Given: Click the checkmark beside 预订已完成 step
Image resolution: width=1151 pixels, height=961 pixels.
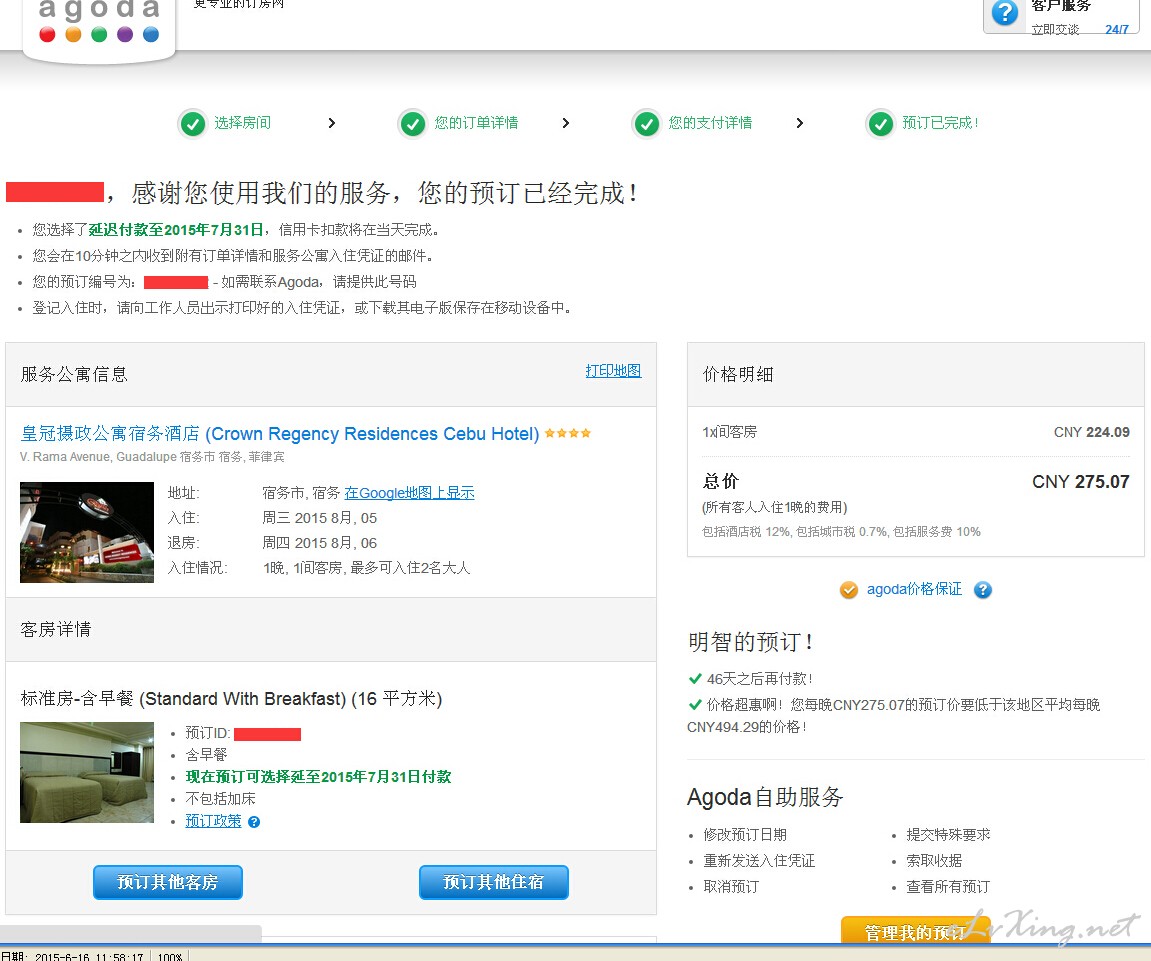Looking at the screenshot, I should coord(880,123).
